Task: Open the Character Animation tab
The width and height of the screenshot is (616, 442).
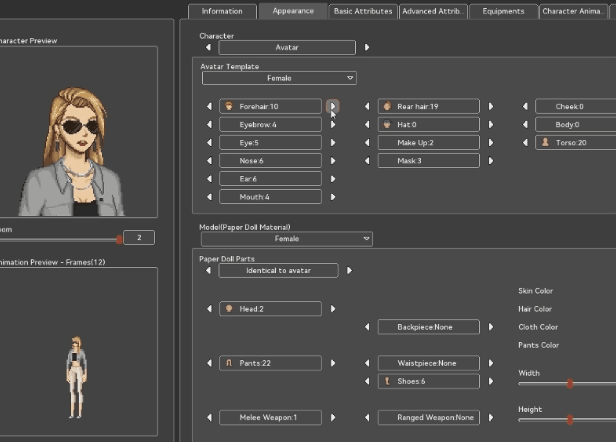Action: pyautogui.click(x=573, y=11)
